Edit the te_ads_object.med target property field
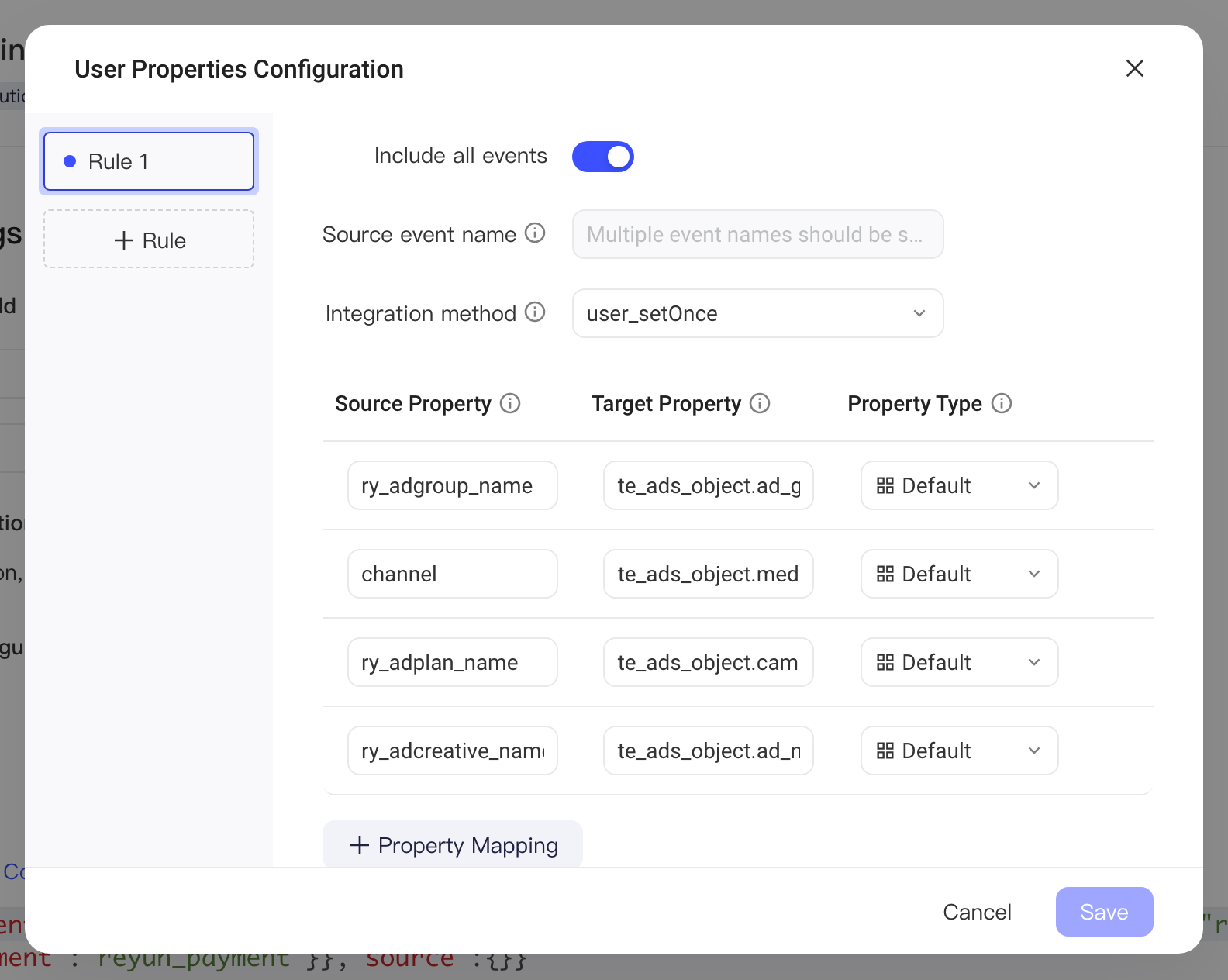 tap(709, 574)
